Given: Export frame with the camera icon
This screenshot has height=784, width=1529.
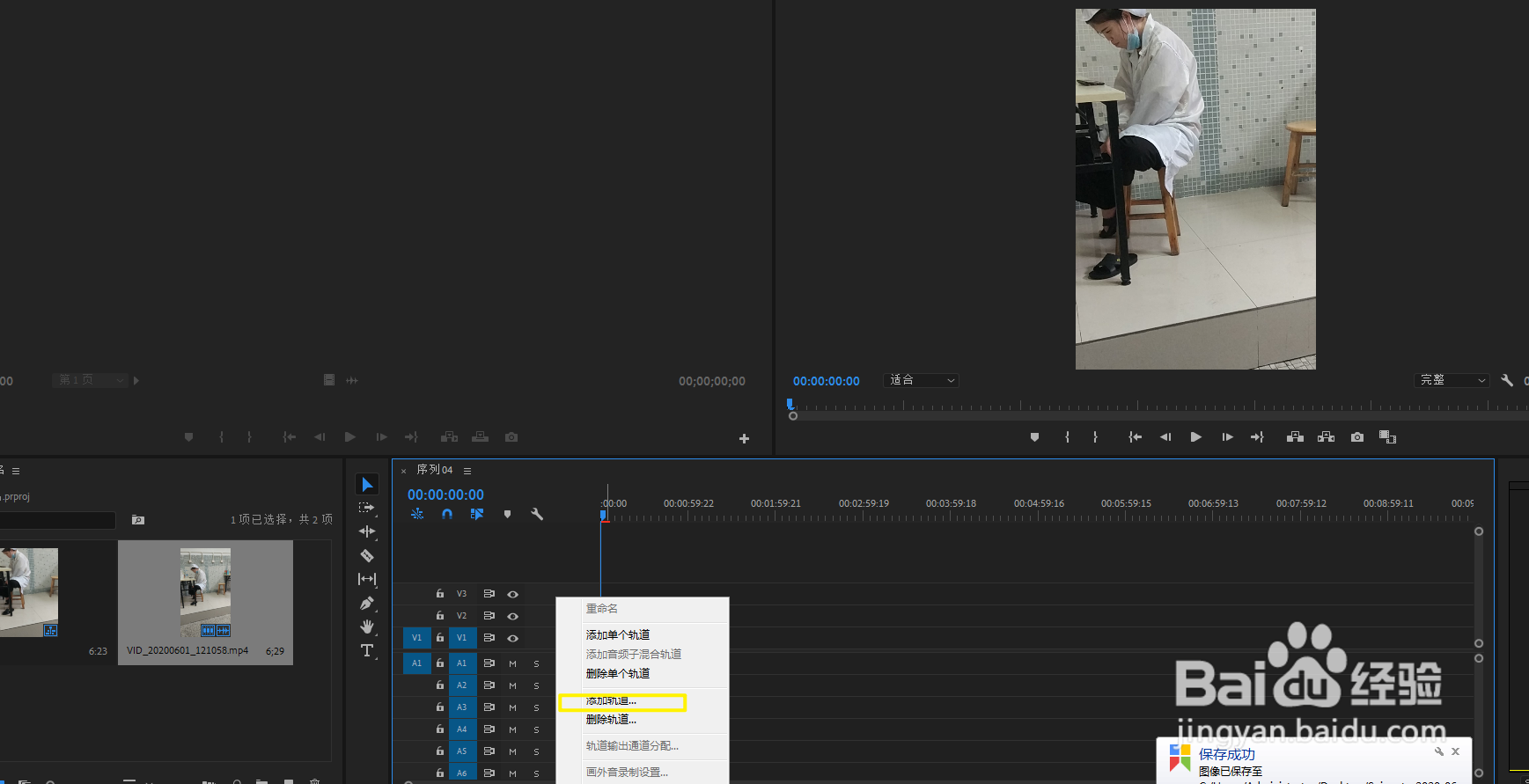Looking at the screenshot, I should 1357,437.
